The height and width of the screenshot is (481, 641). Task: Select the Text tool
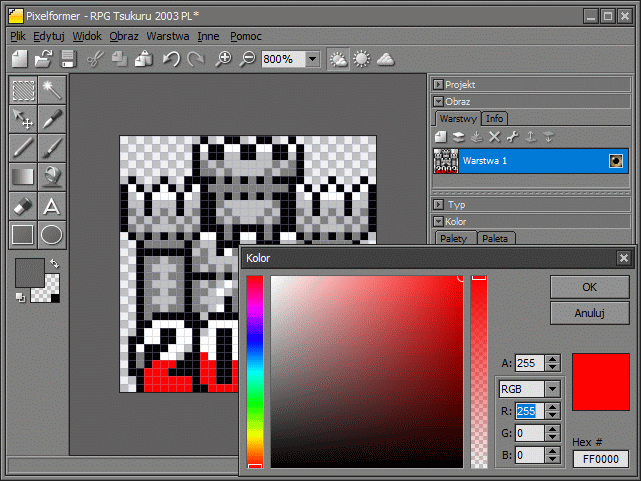pos(52,206)
